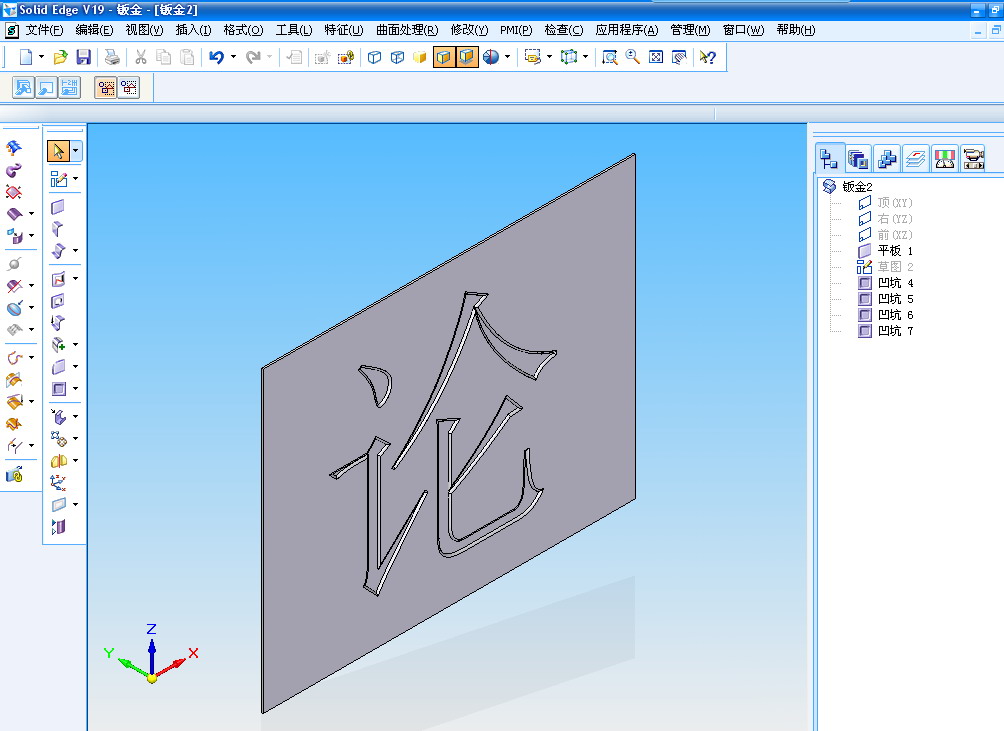The width and height of the screenshot is (1004, 731).
Task: Open the 曲面处理(R) menu
Action: [407, 30]
